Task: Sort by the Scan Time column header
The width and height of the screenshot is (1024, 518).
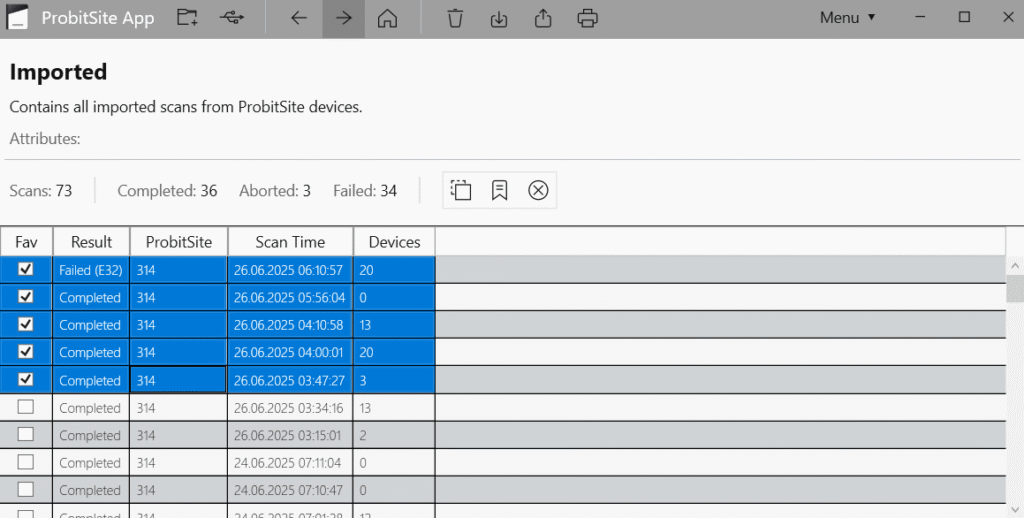Action: [291, 242]
